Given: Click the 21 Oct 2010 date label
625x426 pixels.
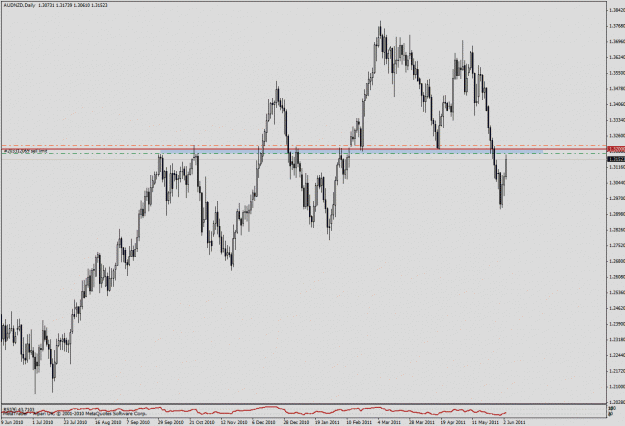Looking at the screenshot, I should 202,422.
